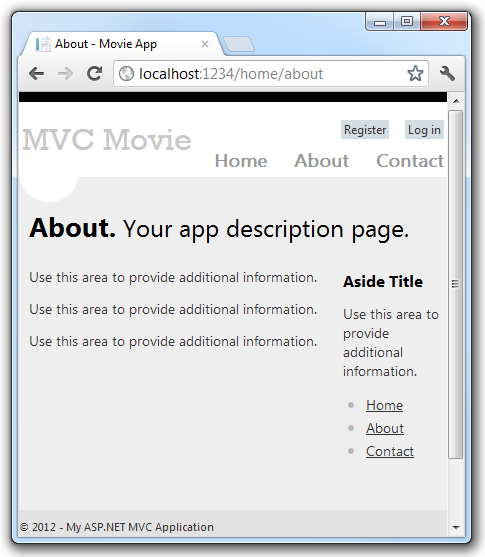Click the scrollbar up arrow
The height and width of the screenshot is (557, 485).
tap(456, 101)
